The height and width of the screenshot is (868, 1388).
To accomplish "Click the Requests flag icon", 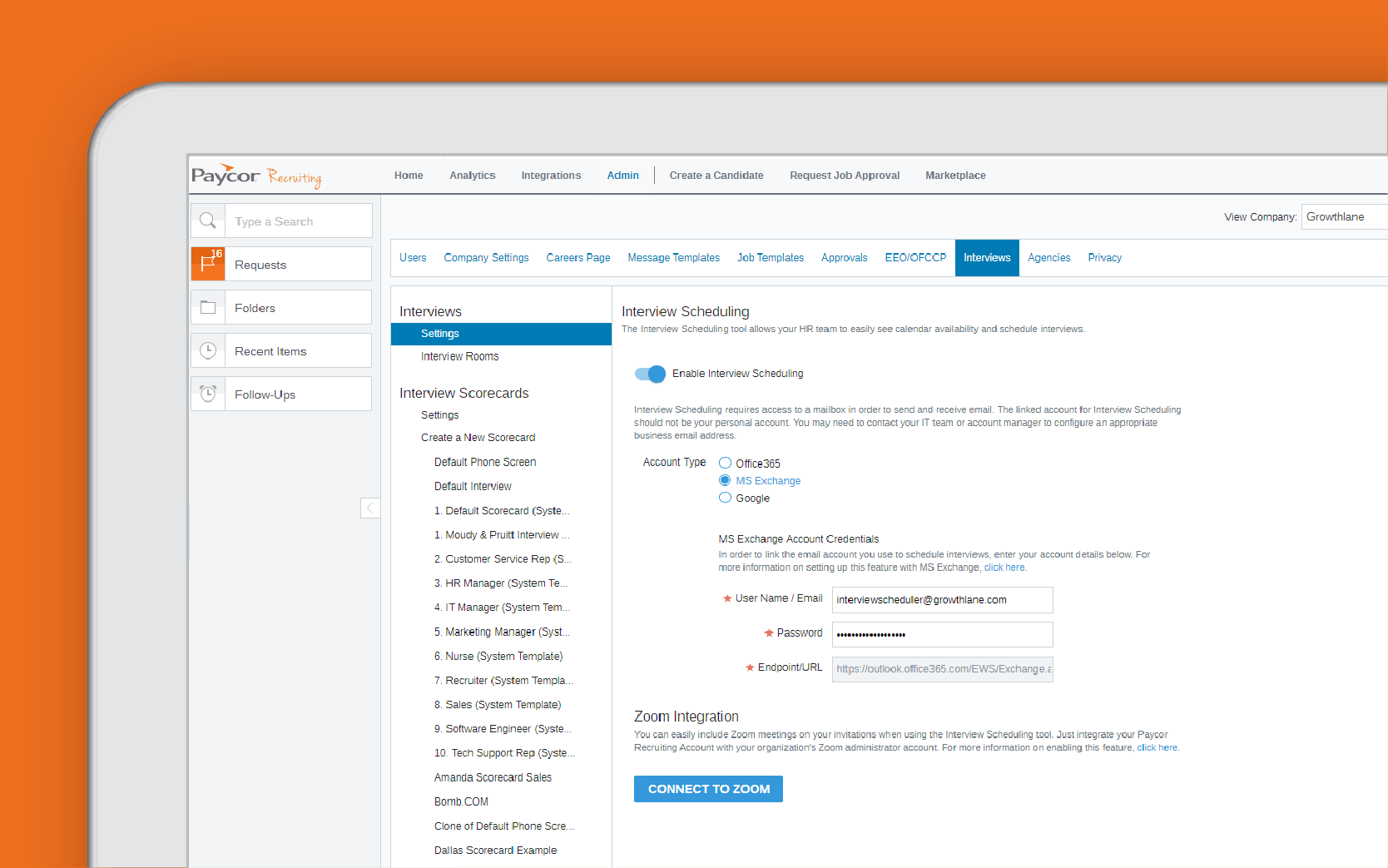I will (208, 264).
